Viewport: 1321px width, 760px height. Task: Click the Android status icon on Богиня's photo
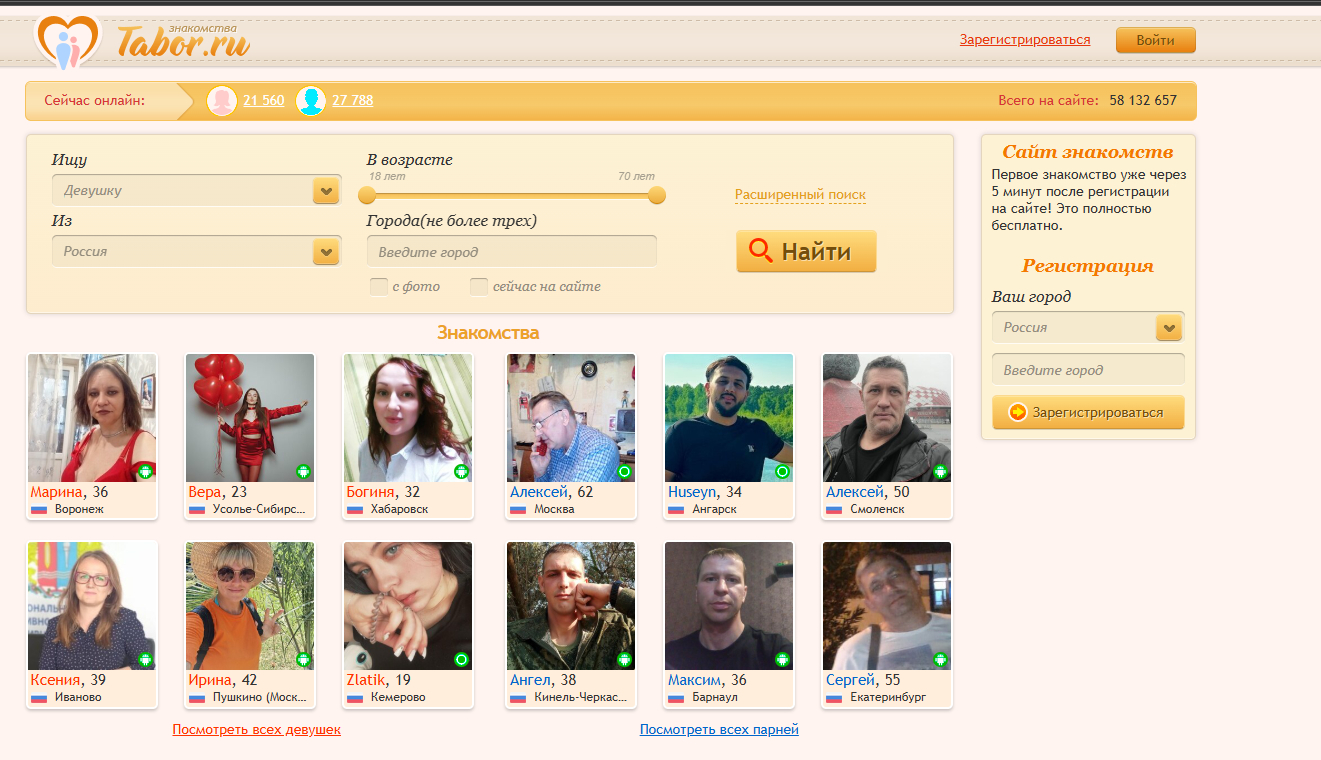tap(461, 471)
